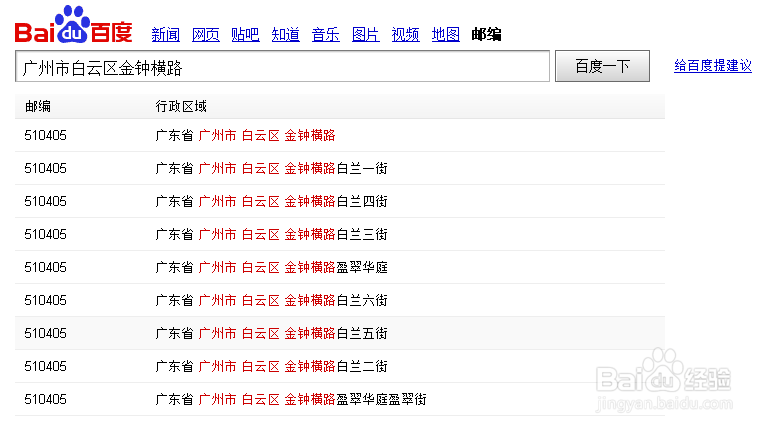Image resolution: width=778 pixels, height=431 pixels.
Task: Select the address ending 白兰六街
Action: coord(271,301)
